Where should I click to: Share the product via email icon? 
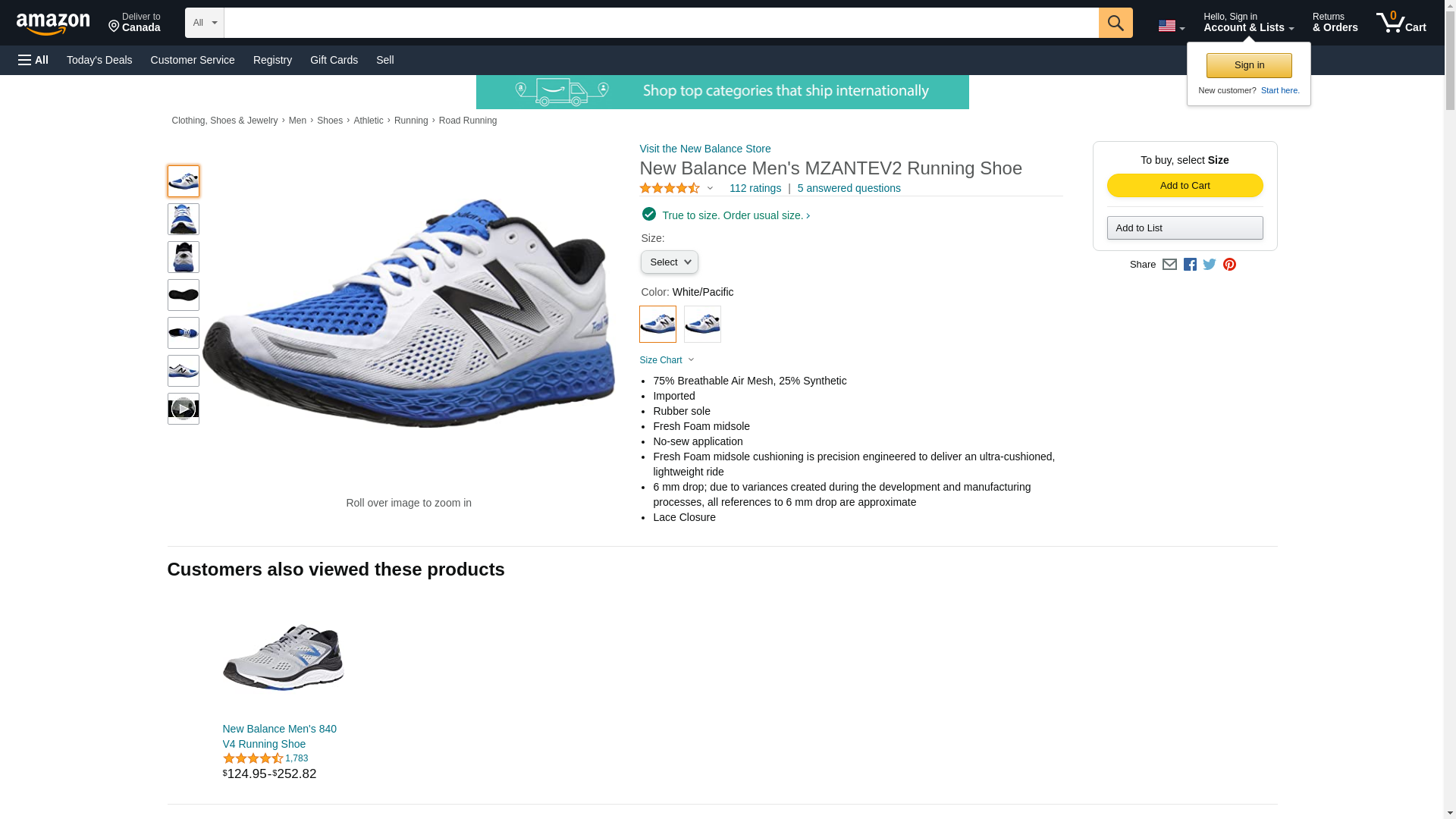point(1169,265)
